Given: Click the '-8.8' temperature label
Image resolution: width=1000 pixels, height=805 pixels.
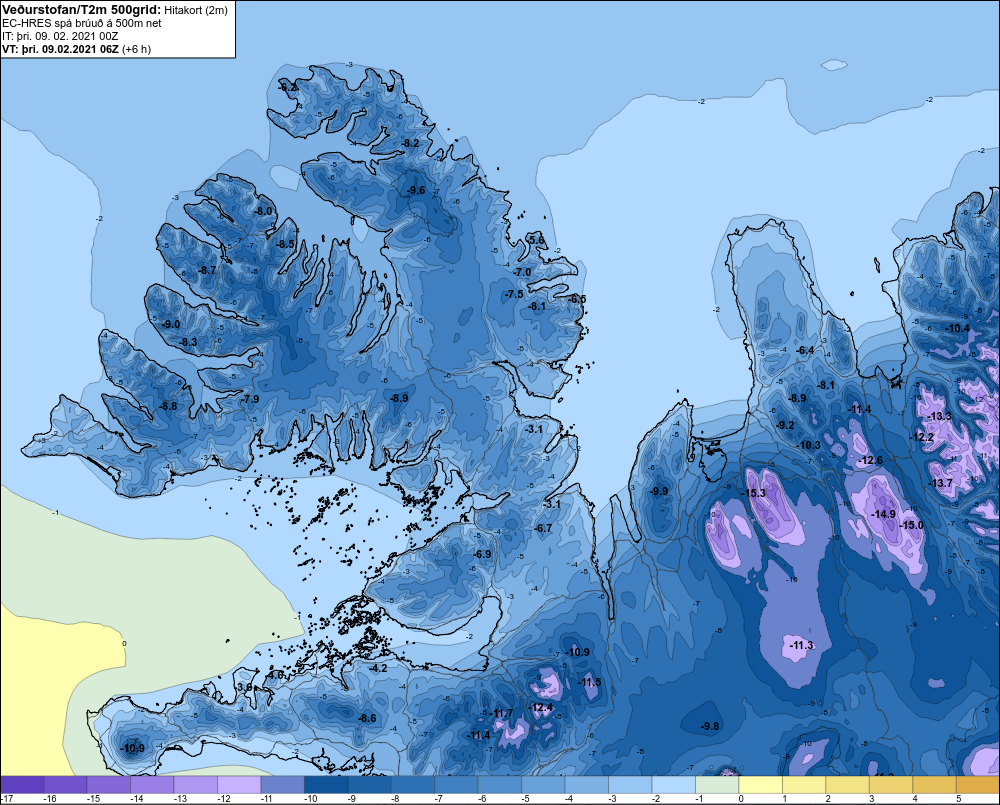Looking at the screenshot, I should [x=168, y=406].
